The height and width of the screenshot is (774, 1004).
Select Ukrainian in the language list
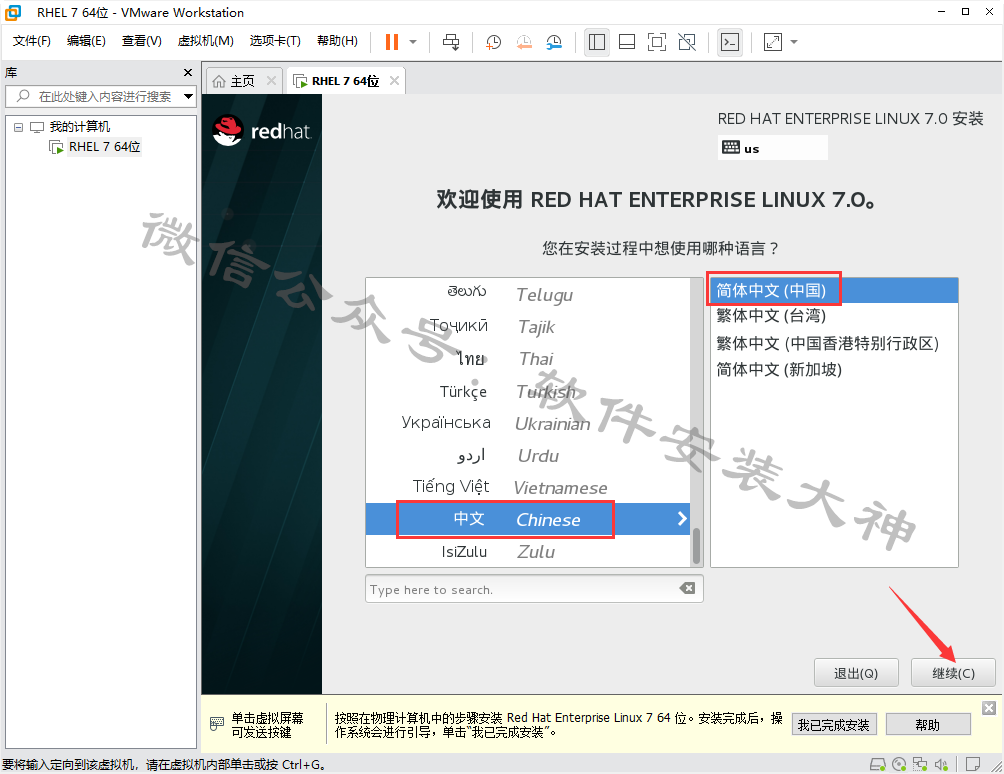[x=528, y=423]
